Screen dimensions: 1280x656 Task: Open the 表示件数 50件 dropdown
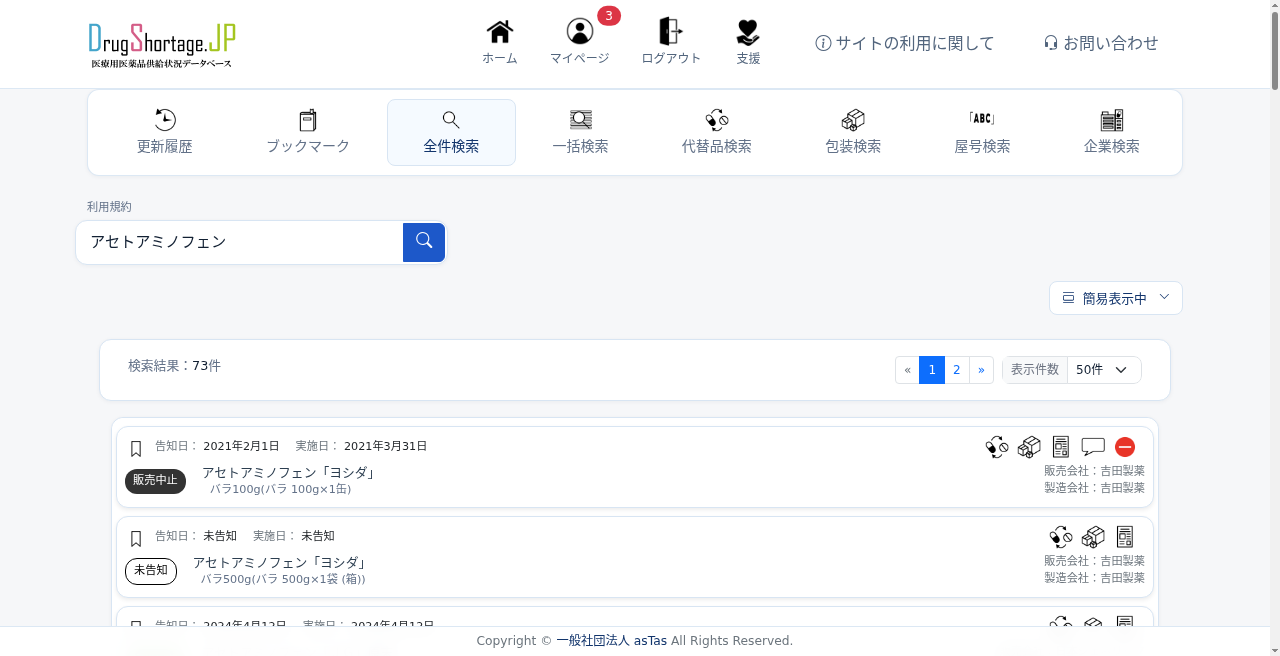tap(1104, 370)
